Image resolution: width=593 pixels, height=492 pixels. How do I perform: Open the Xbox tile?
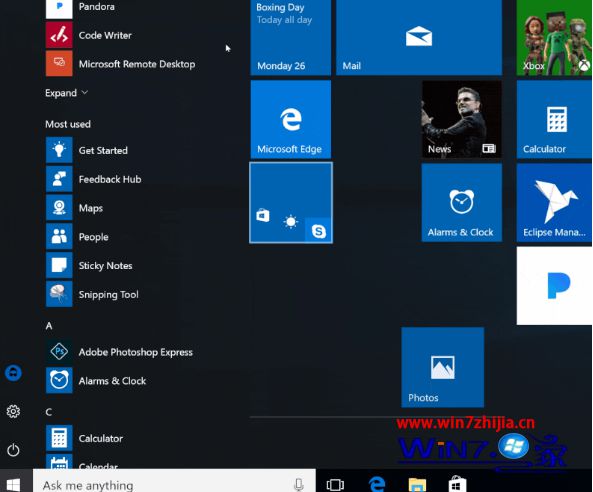point(554,37)
